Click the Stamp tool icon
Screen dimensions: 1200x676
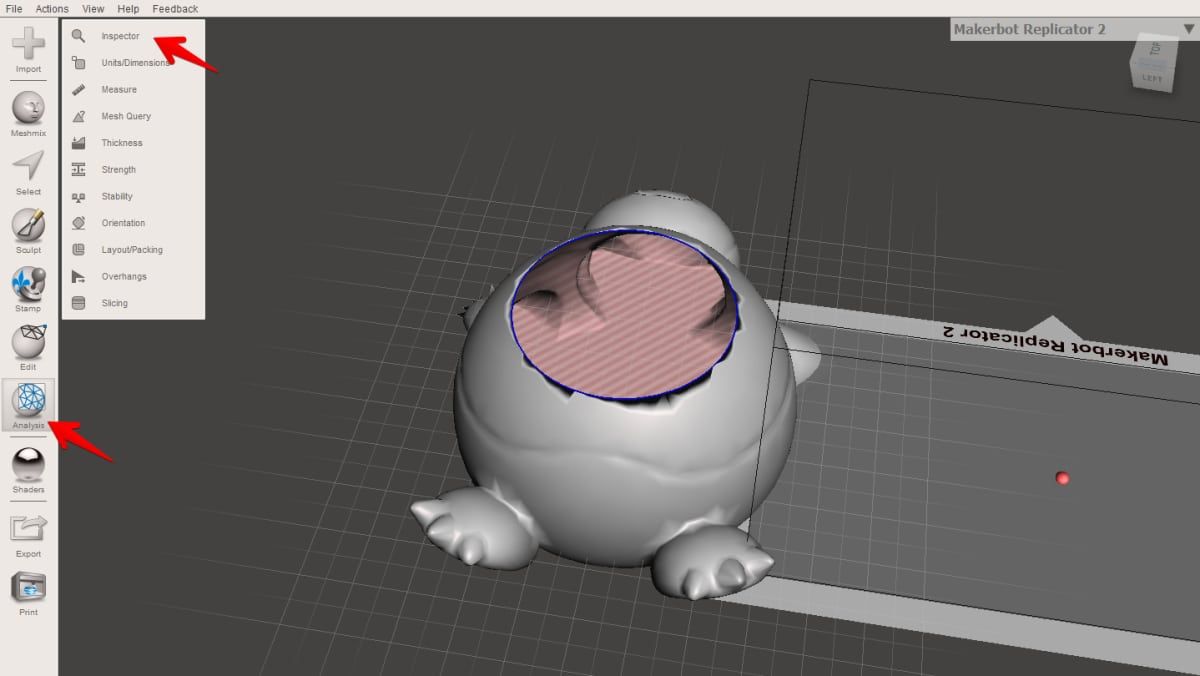click(28, 288)
